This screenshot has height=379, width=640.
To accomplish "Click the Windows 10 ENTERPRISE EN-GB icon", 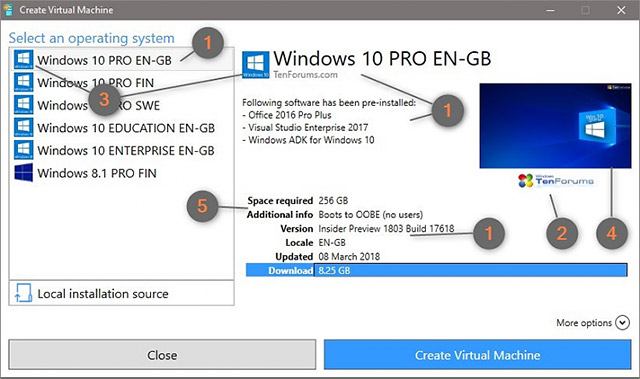I will 23,150.
